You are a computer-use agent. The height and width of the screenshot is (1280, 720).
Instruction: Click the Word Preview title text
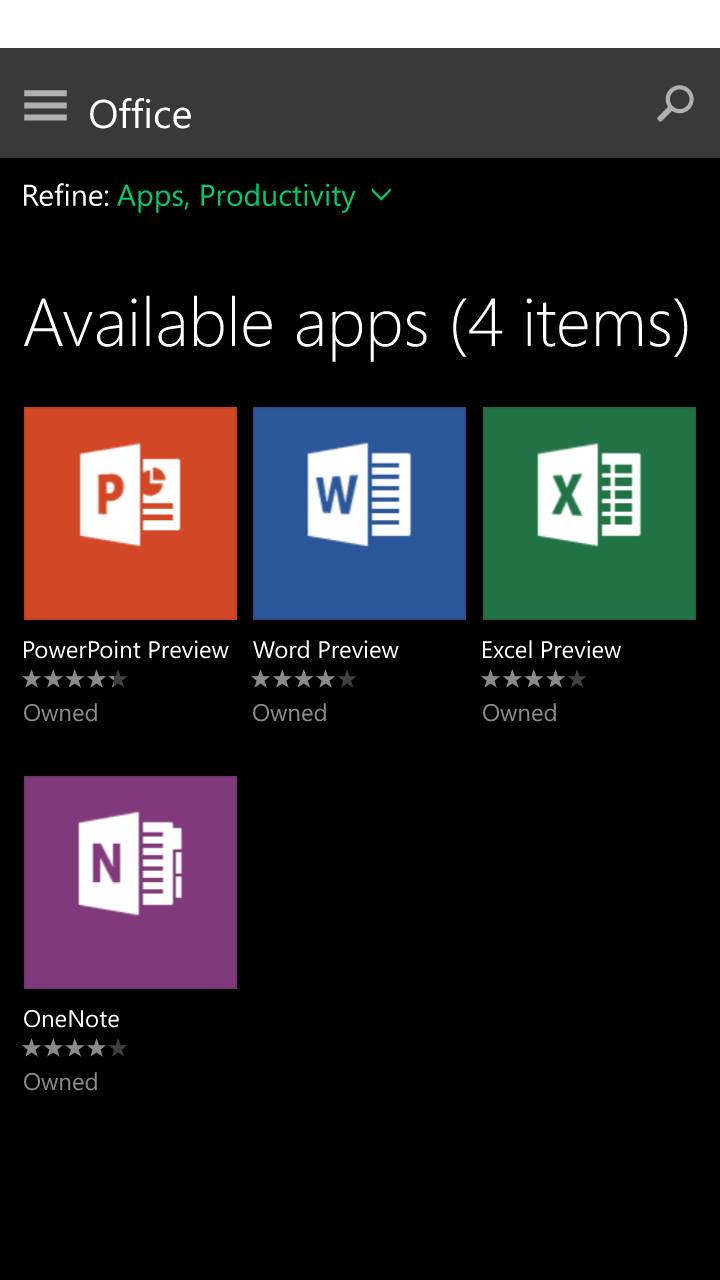tap(326, 650)
